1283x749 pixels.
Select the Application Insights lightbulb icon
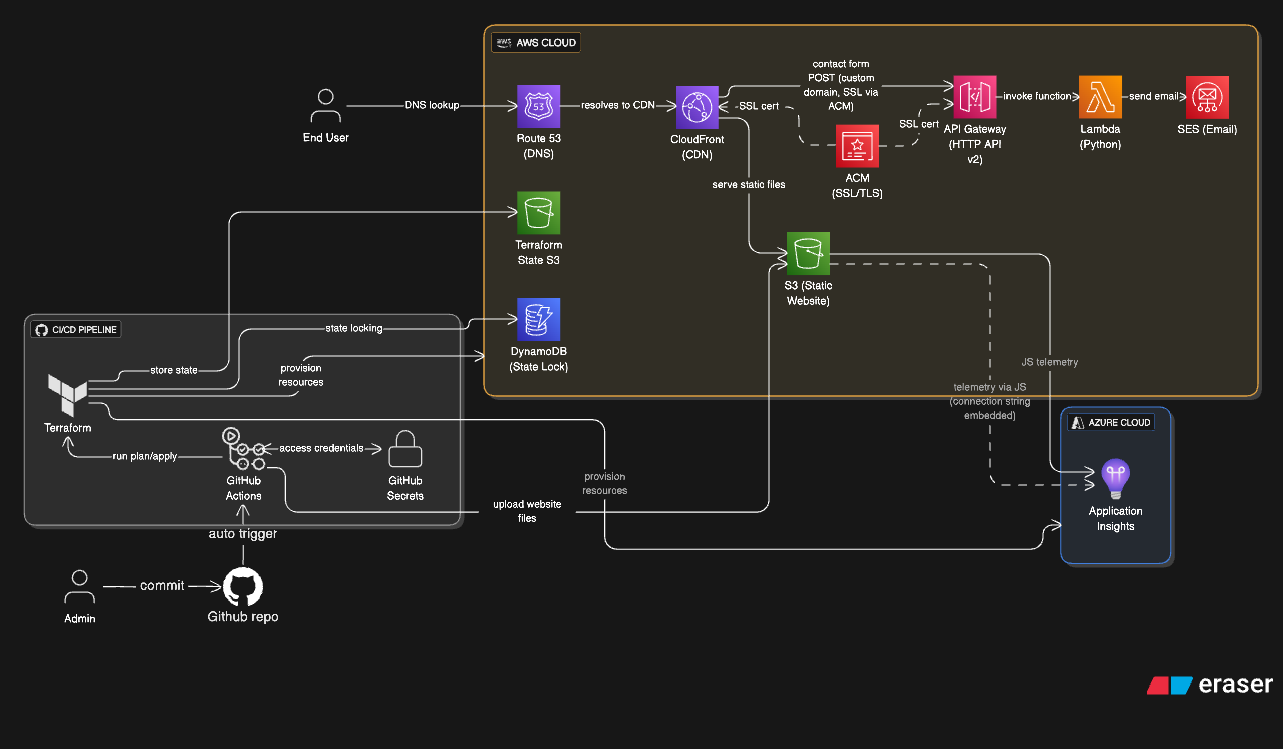[1115, 479]
